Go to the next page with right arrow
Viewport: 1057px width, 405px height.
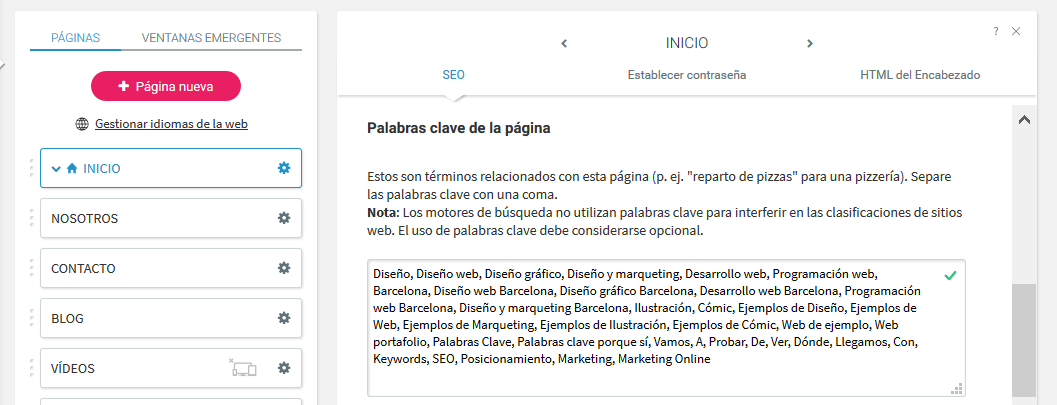pos(810,43)
